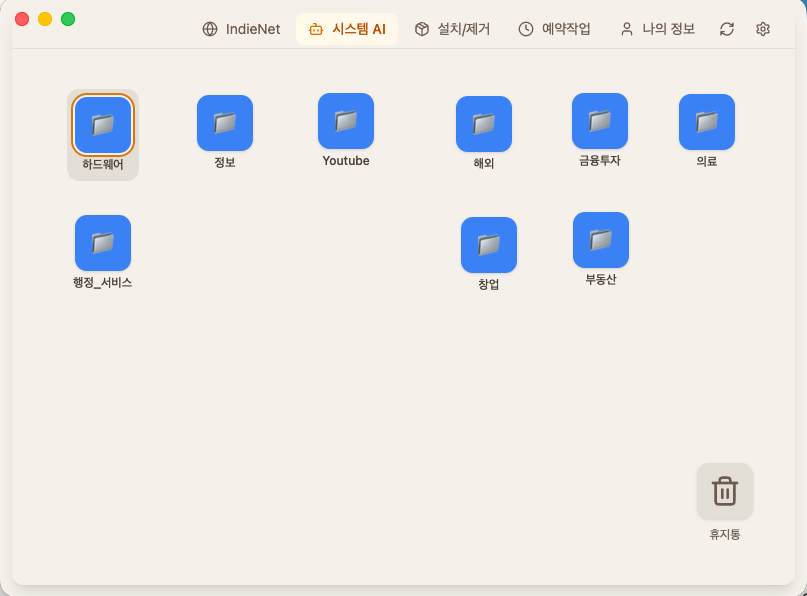Click the yellow minimize window button
The image size is (807, 596).
(43, 18)
